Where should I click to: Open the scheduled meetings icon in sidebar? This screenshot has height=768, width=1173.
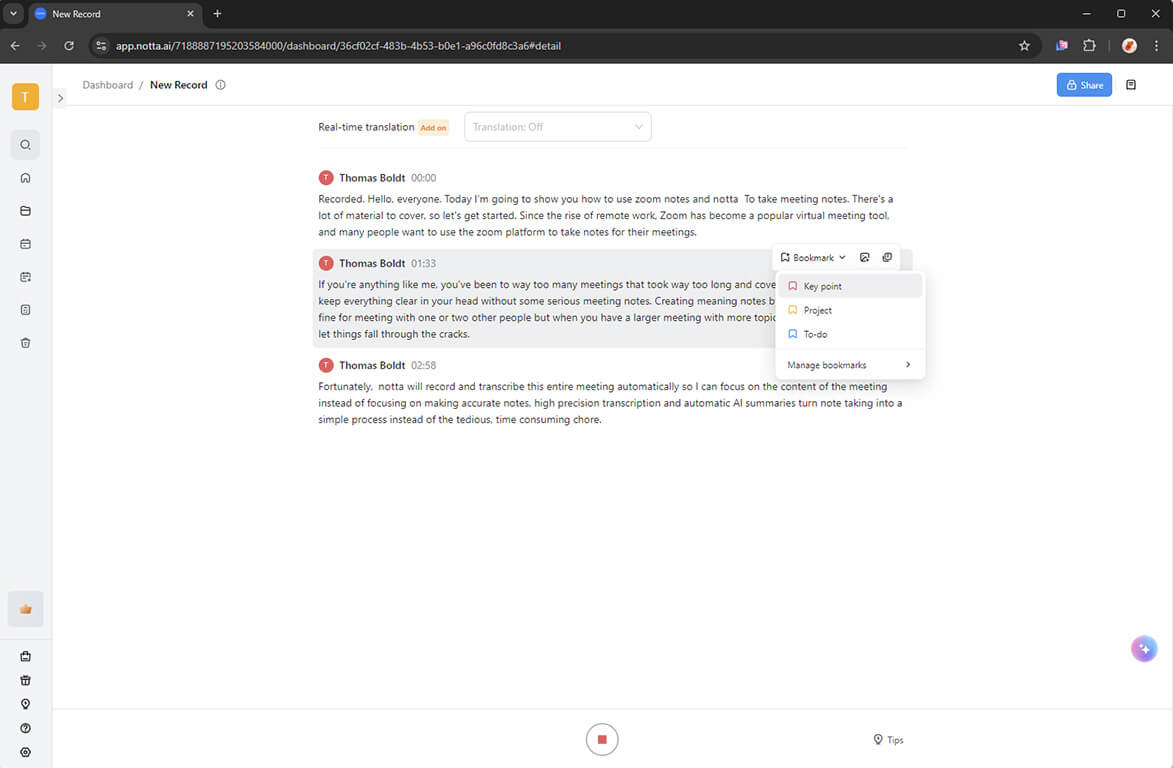click(25, 277)
